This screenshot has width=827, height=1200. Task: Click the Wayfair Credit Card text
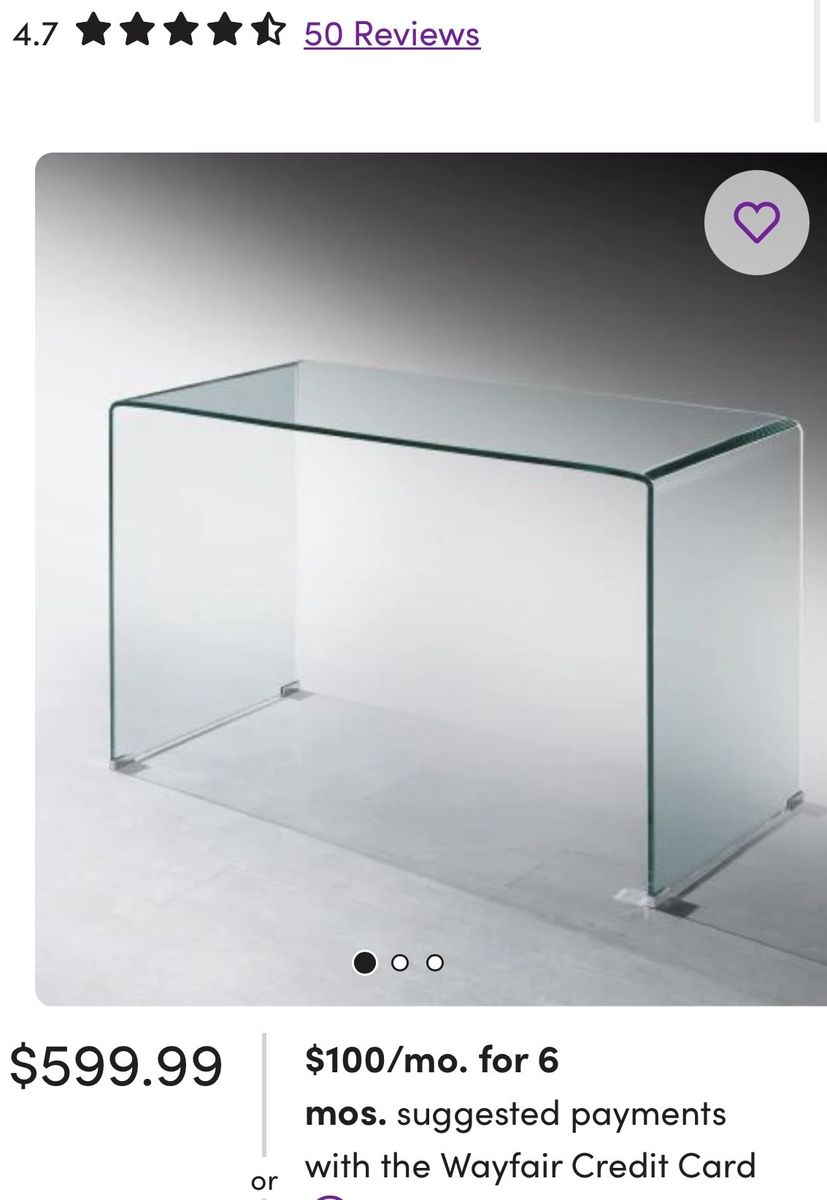pos(598,1166)
